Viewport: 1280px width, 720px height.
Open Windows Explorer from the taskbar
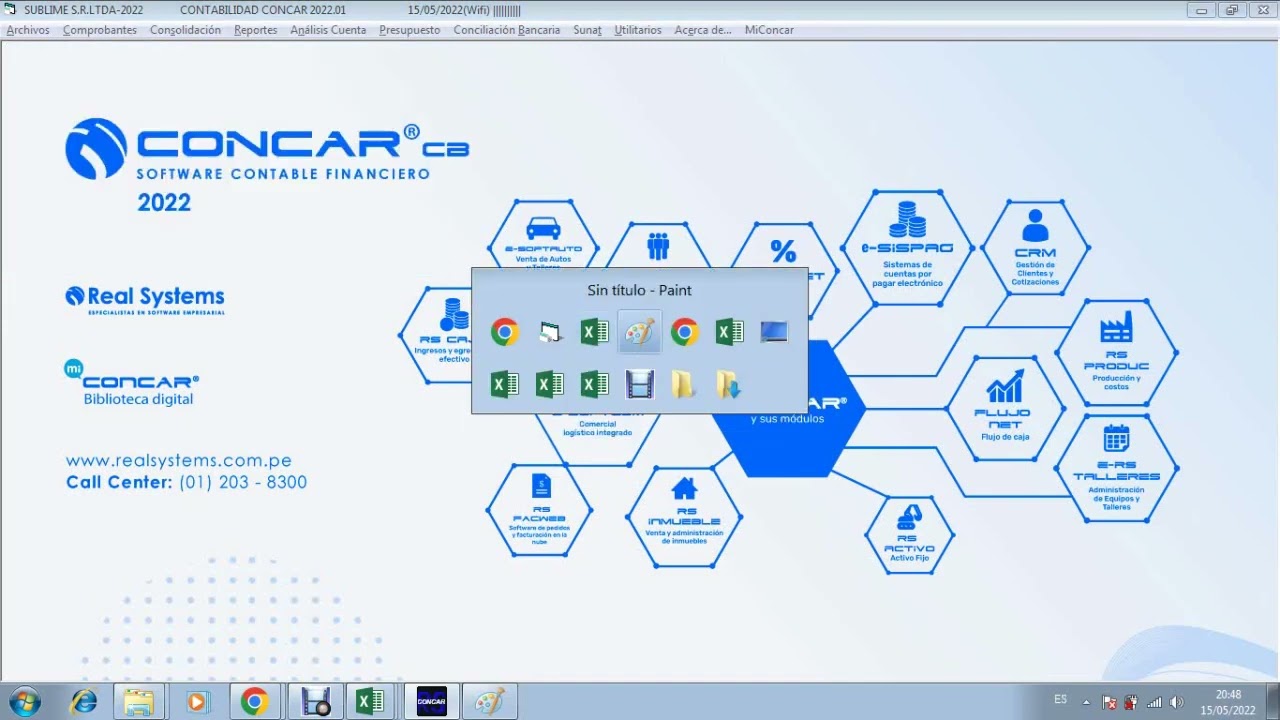click(x=138, y=702)
